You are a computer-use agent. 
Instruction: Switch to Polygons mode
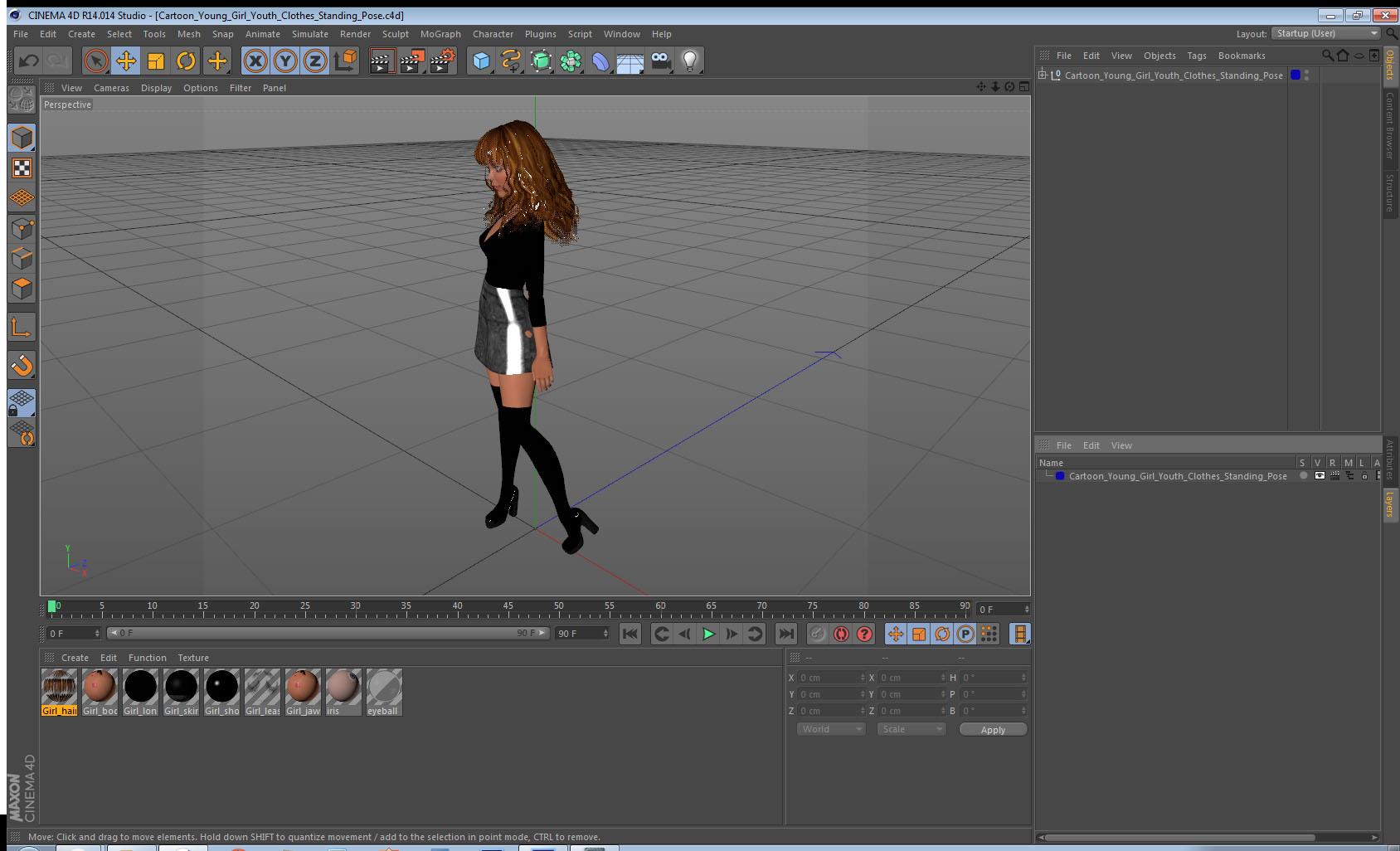(x=22, y=288)
